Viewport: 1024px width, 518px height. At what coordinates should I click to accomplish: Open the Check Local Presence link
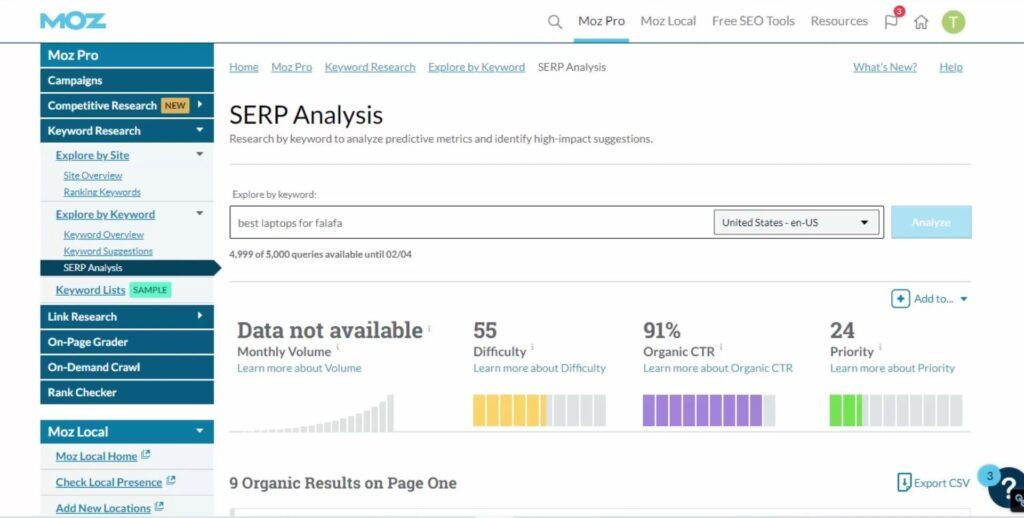click(108, 482)
